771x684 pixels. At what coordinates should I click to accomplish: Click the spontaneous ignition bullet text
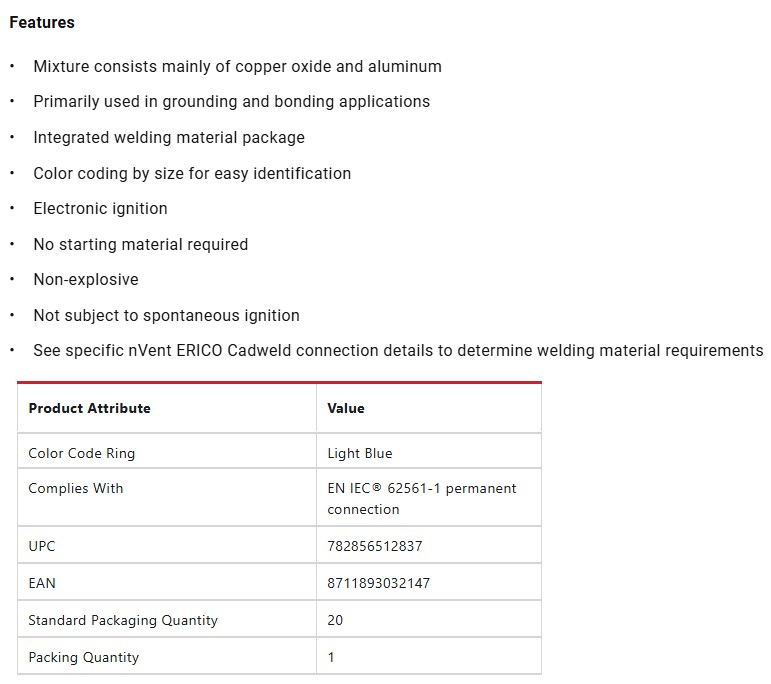pyautogui.click(x=166, y=315)
